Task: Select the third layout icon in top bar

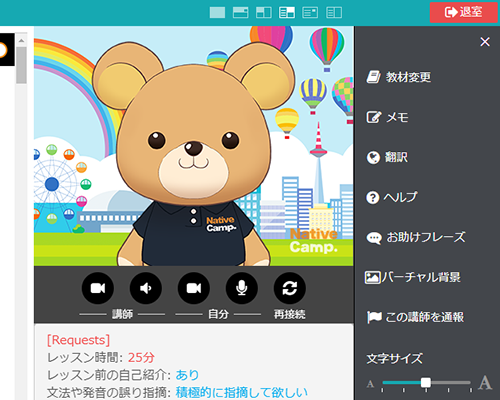Action: click(264, 13)
